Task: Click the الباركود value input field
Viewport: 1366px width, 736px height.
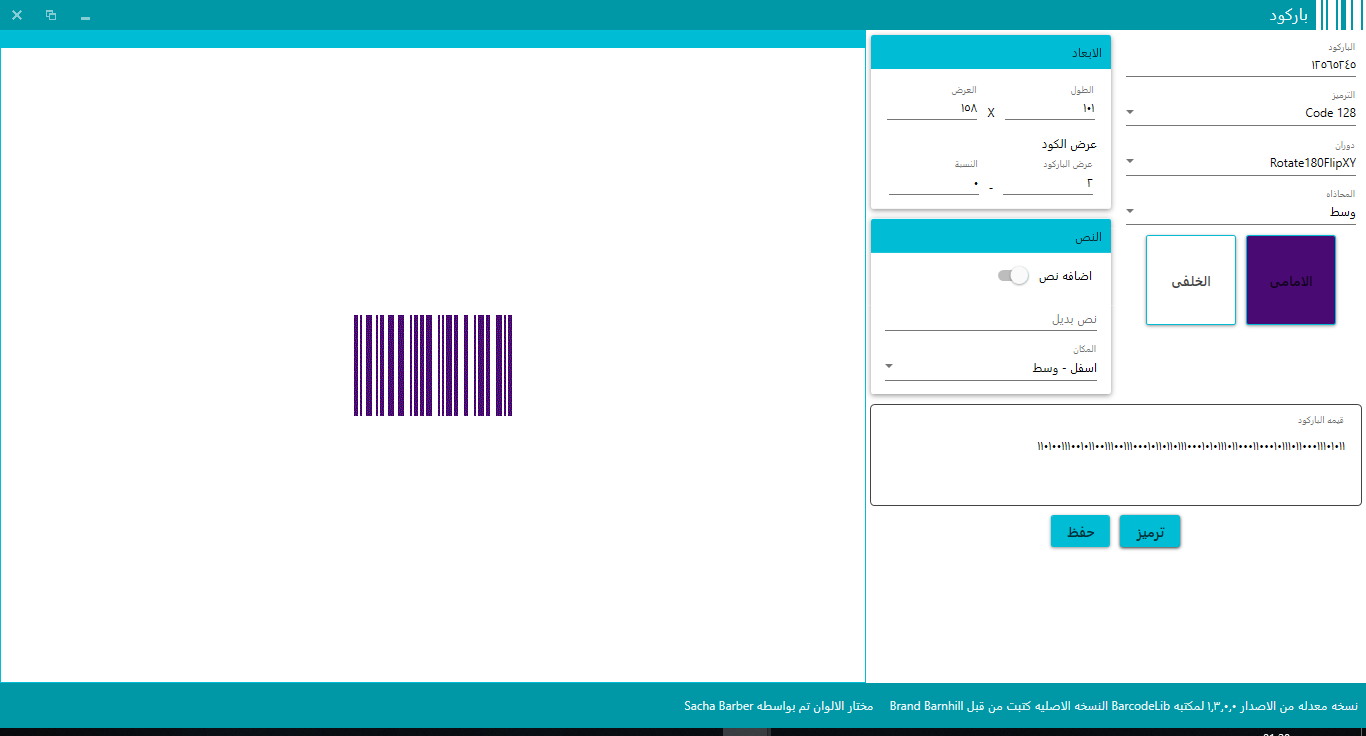Action: [x=1241, y=64]
